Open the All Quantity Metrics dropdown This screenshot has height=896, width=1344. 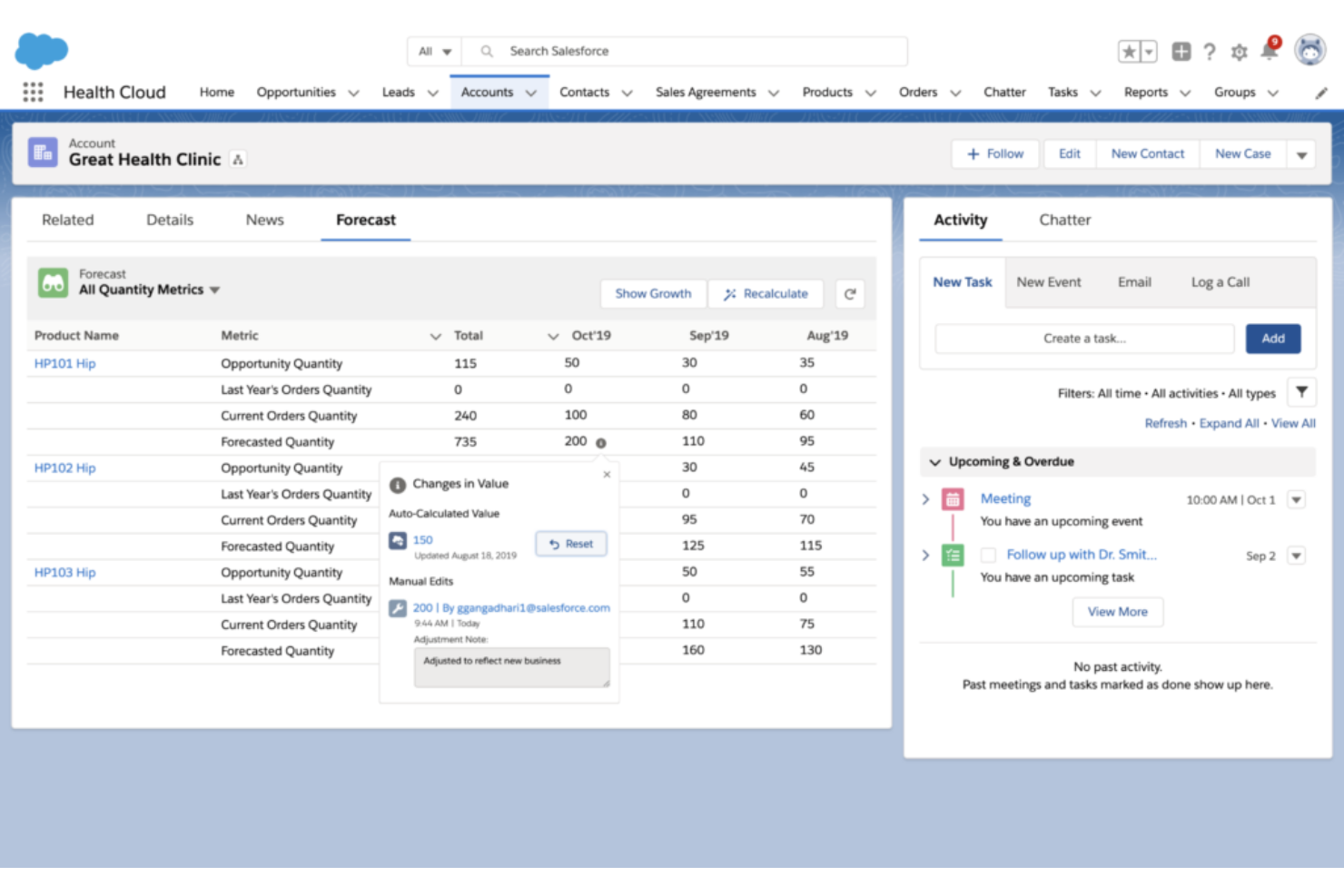click(215, 290)
